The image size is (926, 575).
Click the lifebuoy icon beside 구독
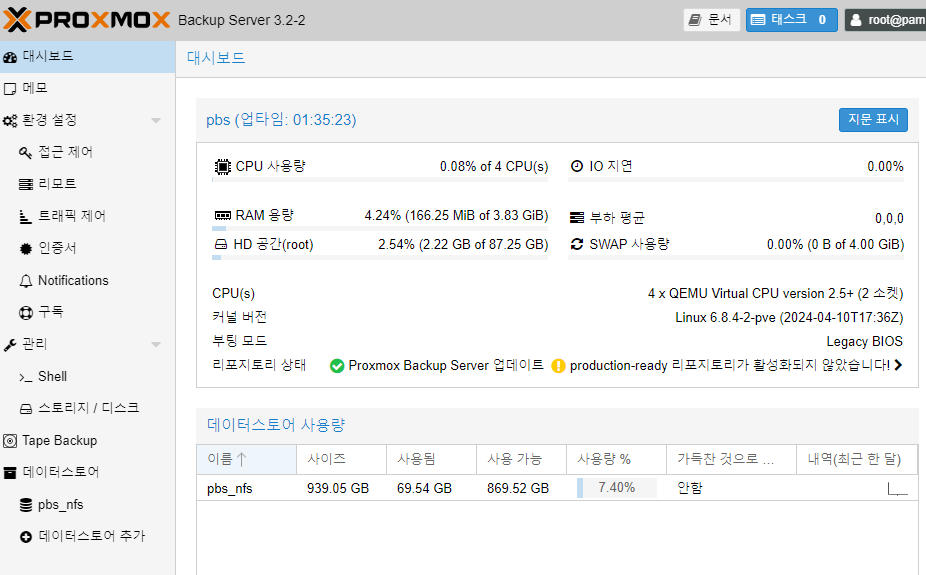click(x=25, y=313)
